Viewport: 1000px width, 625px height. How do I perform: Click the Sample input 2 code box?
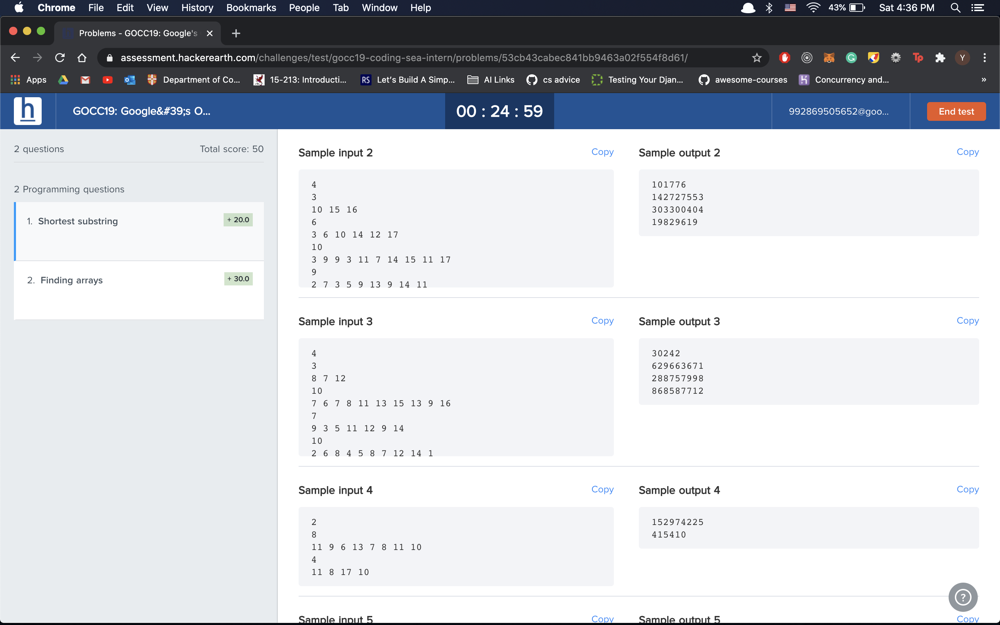click(456, 228)
